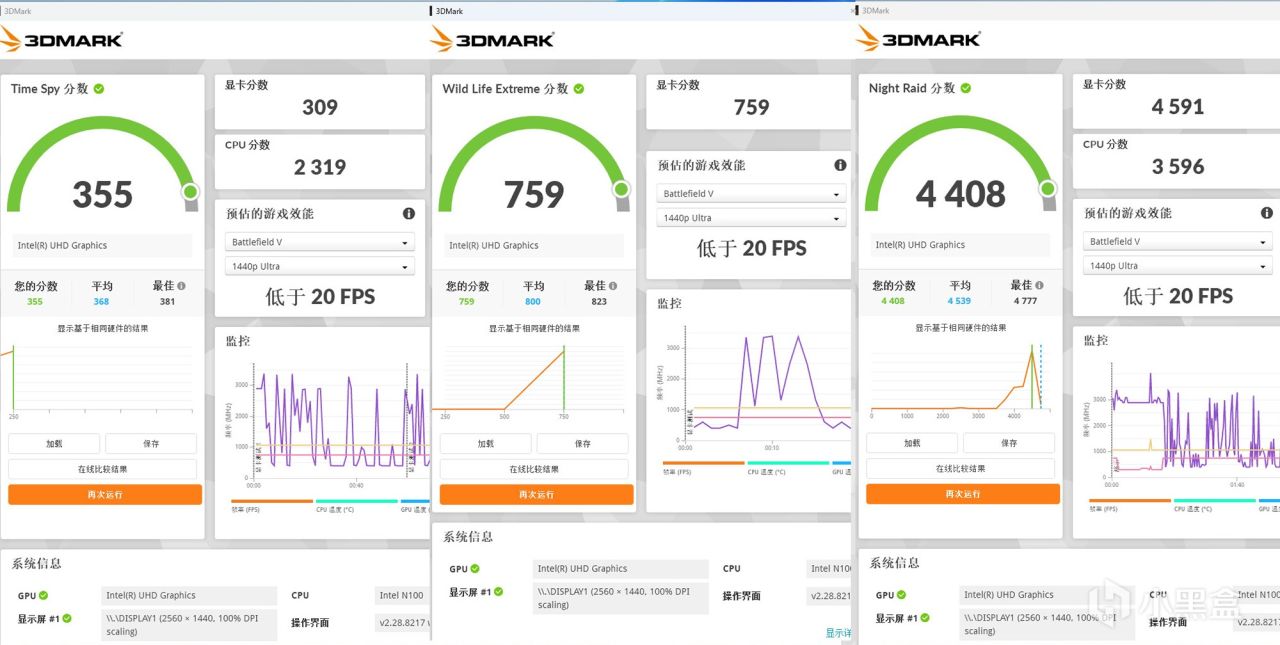Open Battlefield V game dropdown in Night Raid window

pyautogui.click(x=1178, y=242)
